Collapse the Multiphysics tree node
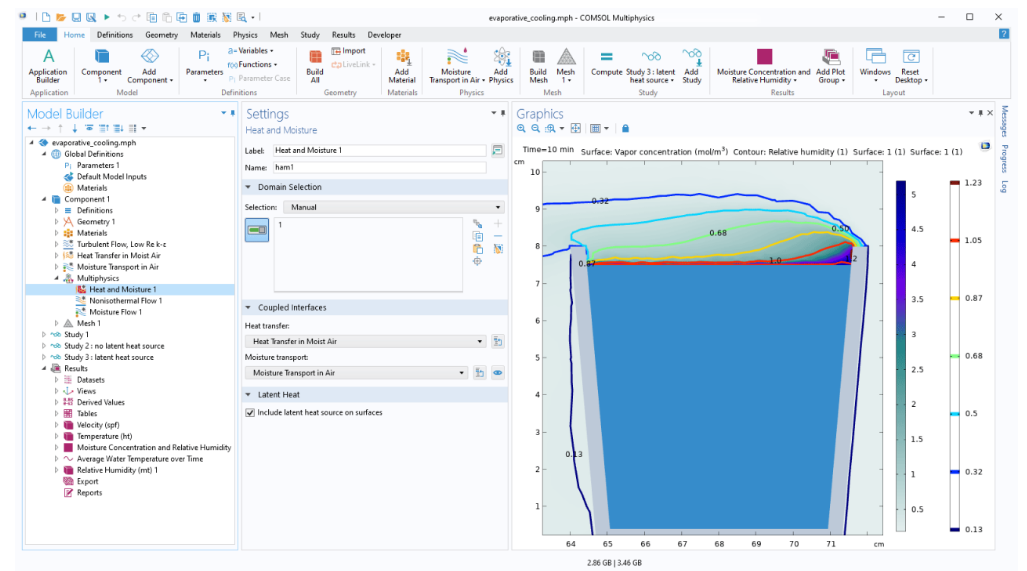The height and width of the screenshot is (571, 1027). (56, 278)
